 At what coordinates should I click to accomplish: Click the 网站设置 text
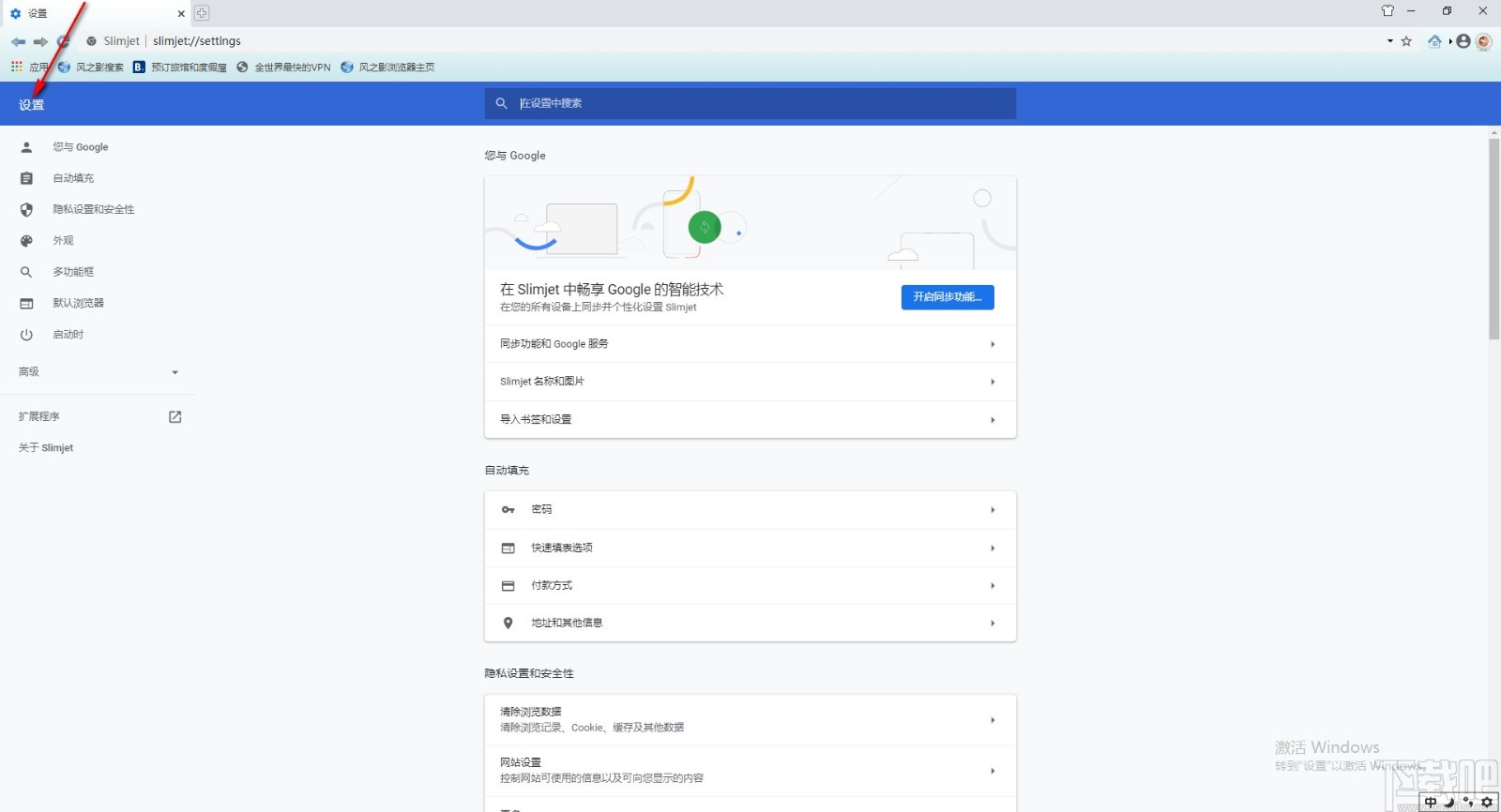[x=521, y=762]
